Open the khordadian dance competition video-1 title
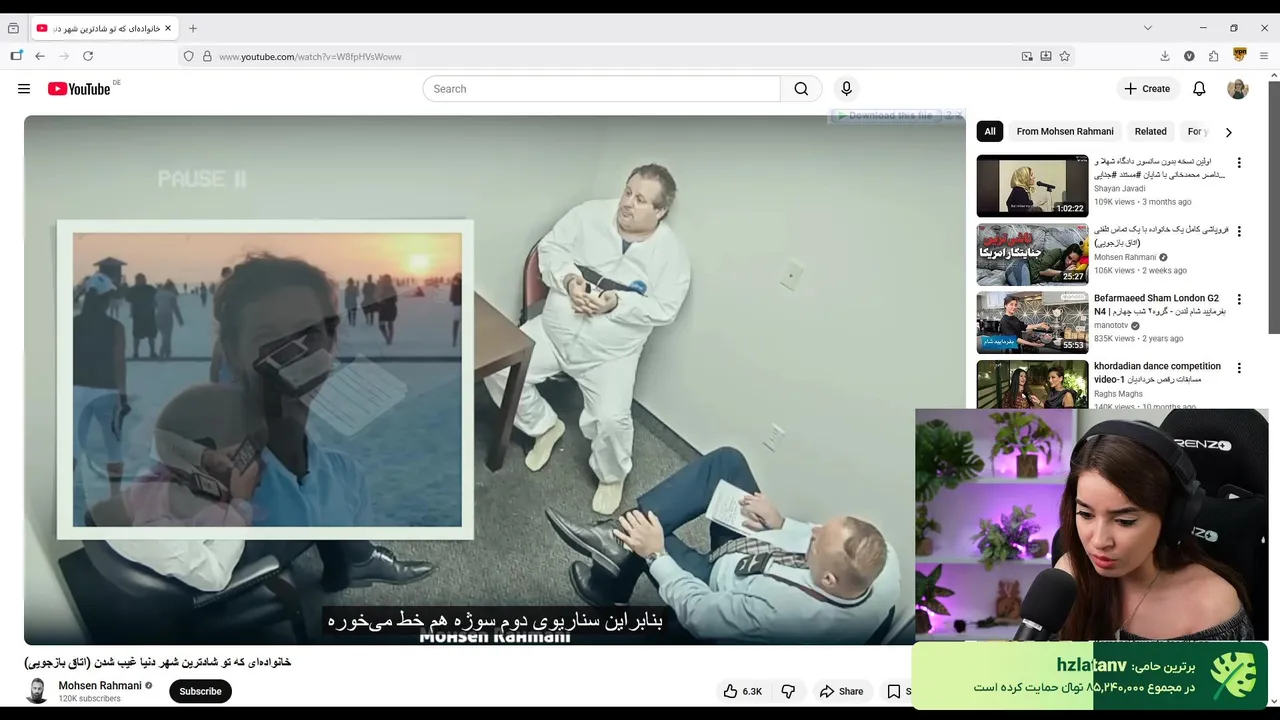The height and width of the screenshot is (720, 1280). tap(1157, 373)
